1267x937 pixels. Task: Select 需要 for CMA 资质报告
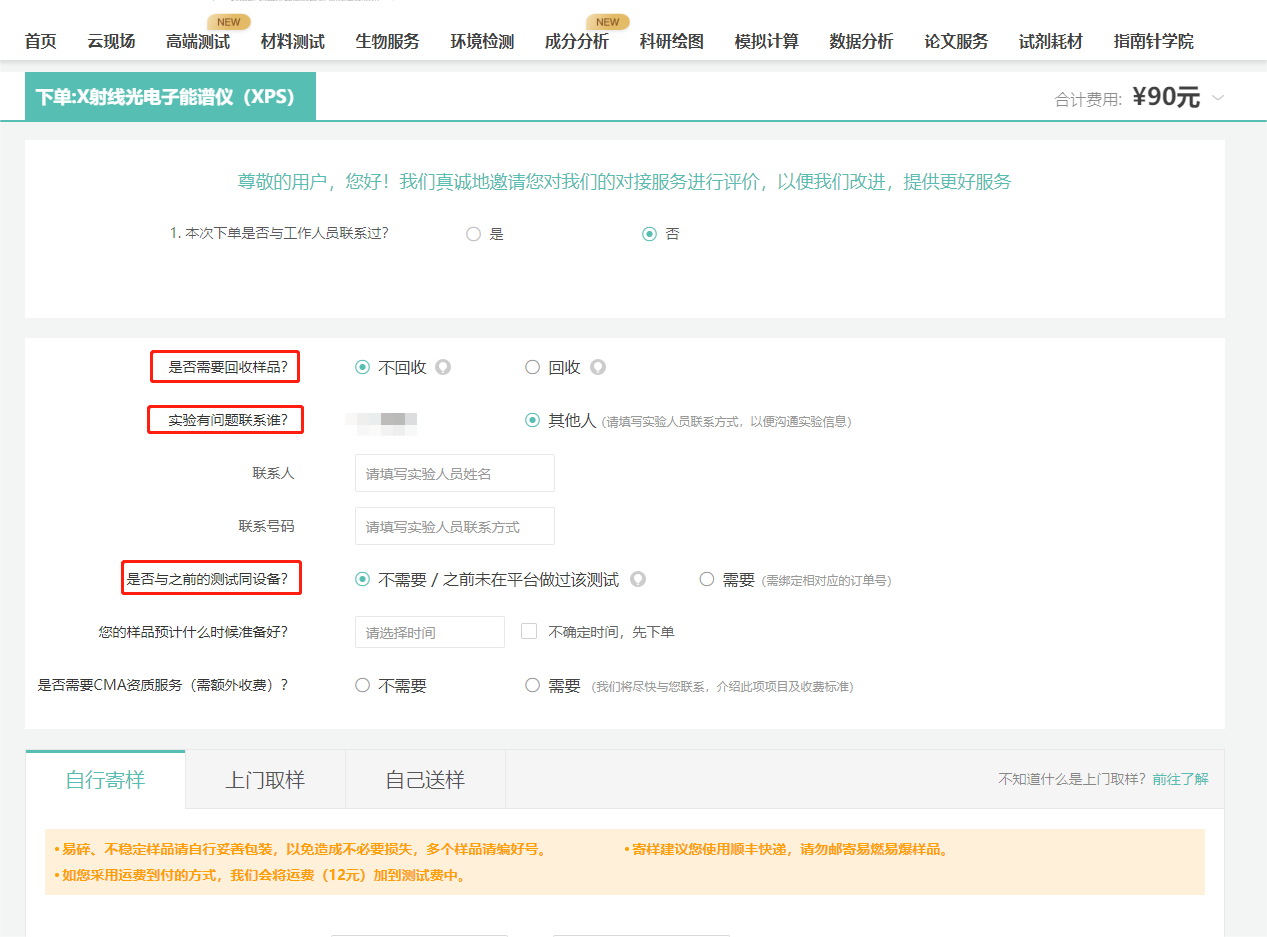(531, 684)
